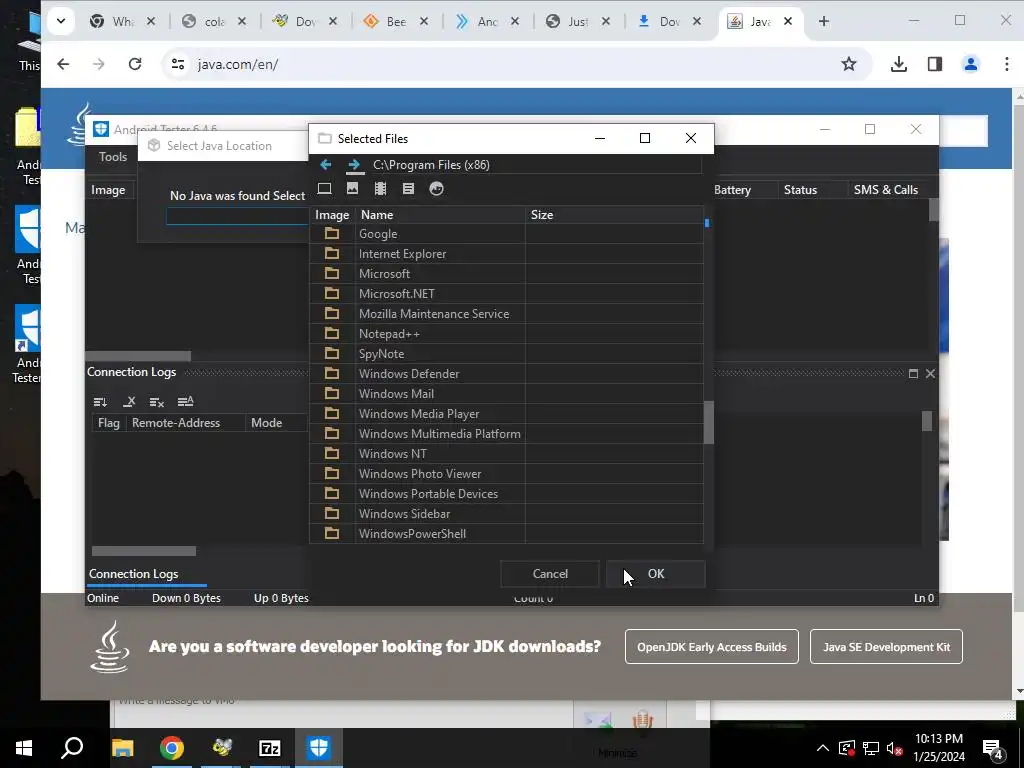The image size is (1024, 768).
Task: Open File Explorer from the taskbar
Action: pos(122,748)
